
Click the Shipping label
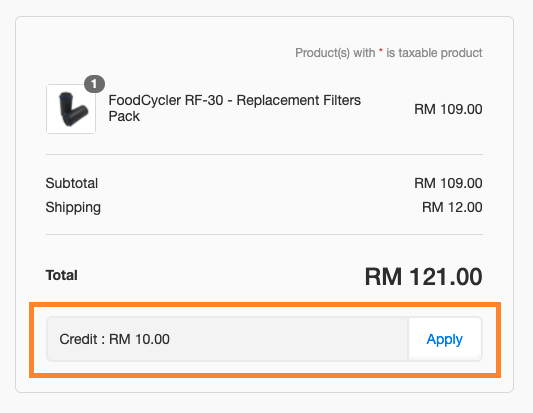click(x=73, y=208)
